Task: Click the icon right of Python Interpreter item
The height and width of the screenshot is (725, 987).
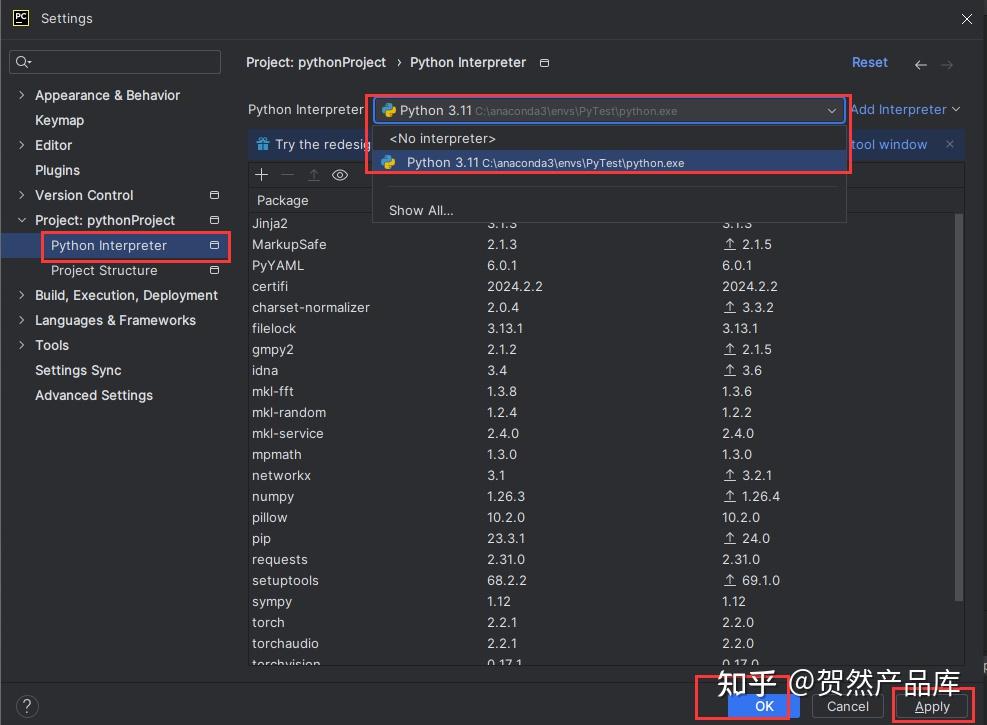Action: coord(214,245)
